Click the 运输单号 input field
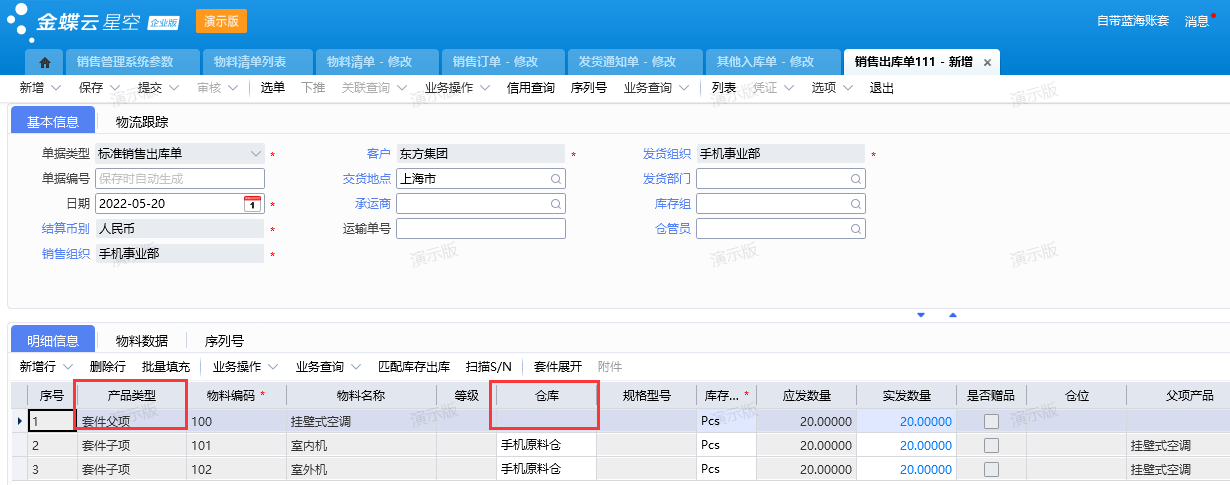 [481, 229]
